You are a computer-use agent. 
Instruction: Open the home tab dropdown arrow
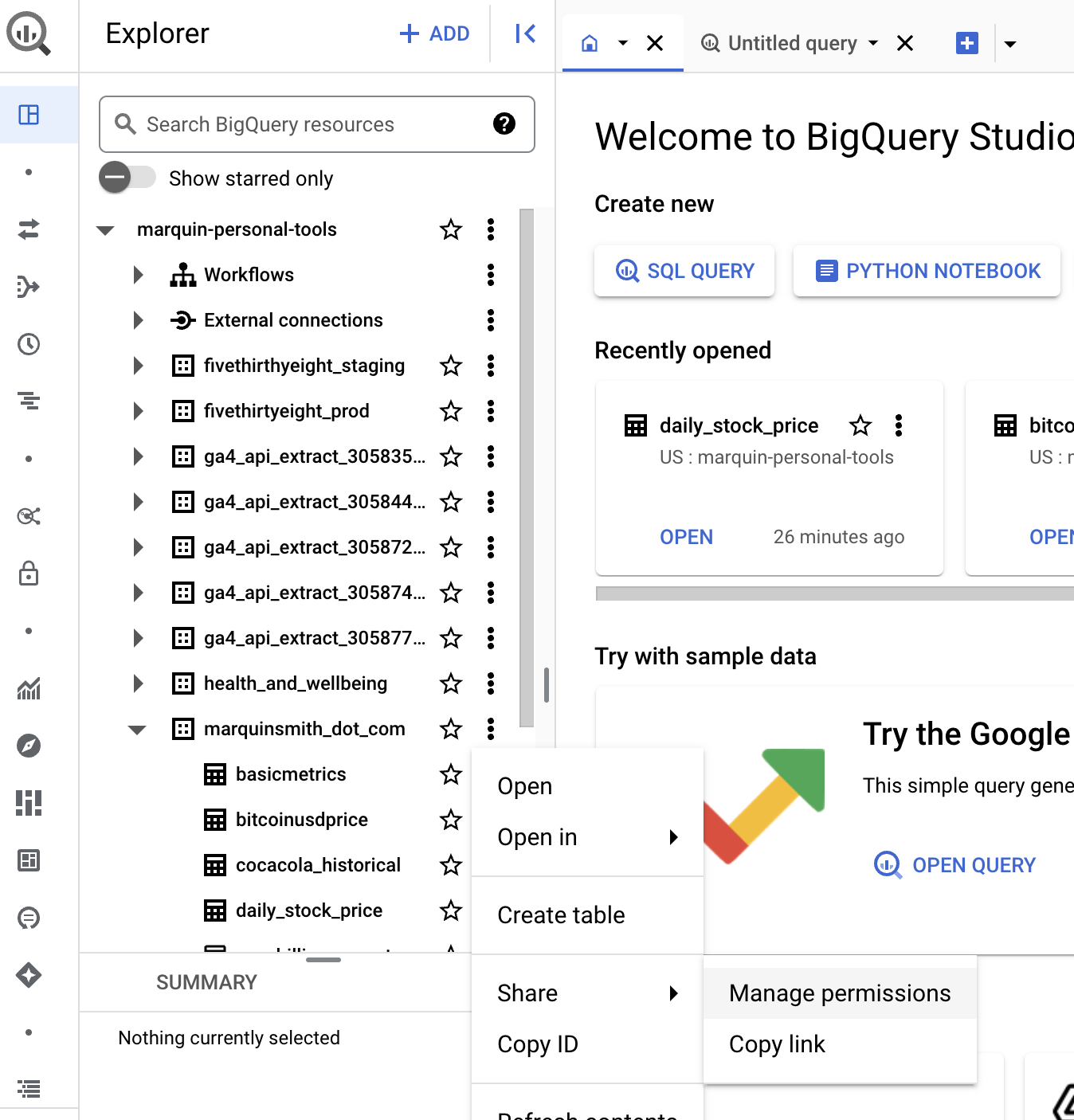(x=623, y=43)
